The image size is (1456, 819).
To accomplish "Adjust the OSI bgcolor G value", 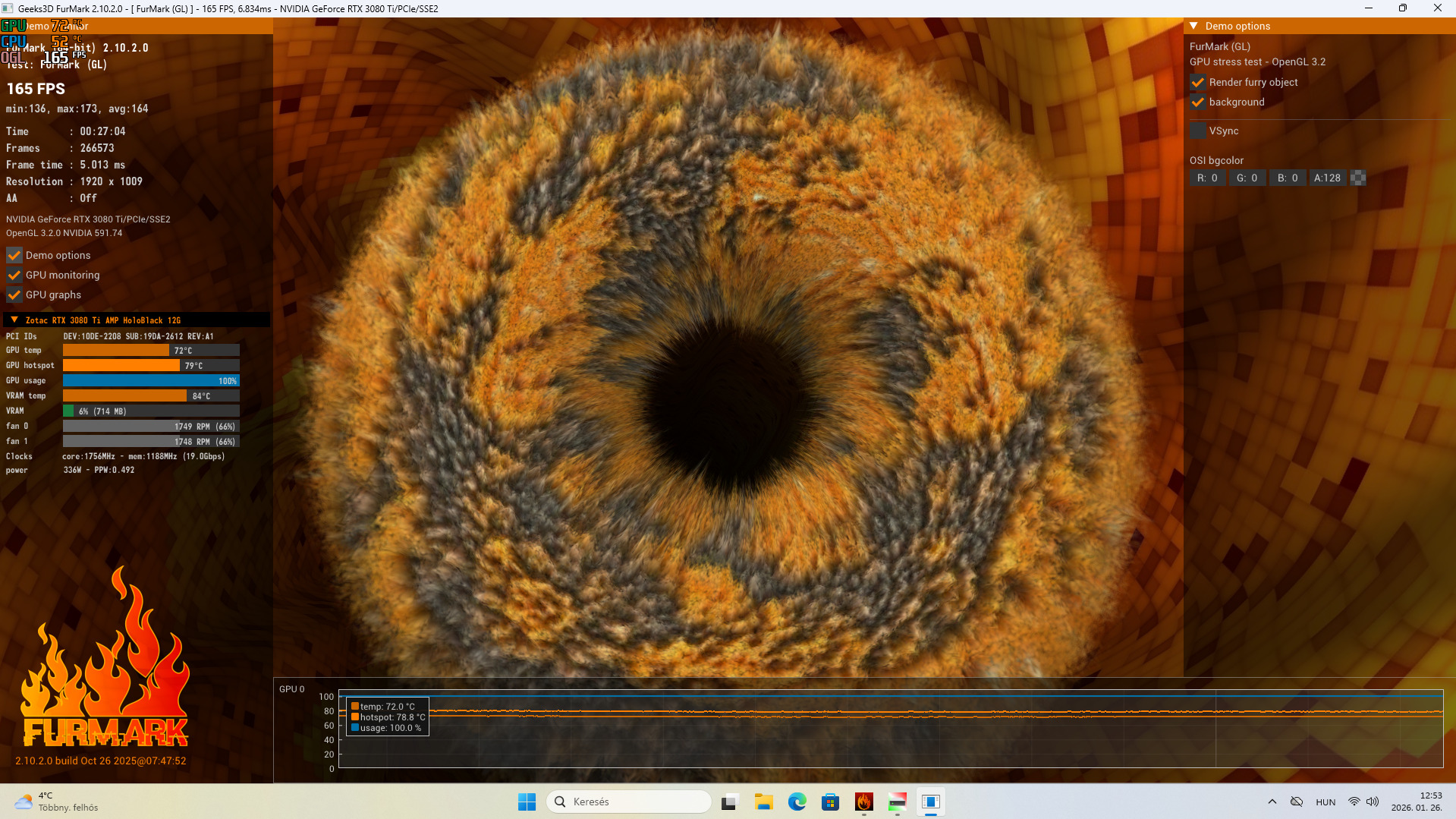I will pos(1247,178).
